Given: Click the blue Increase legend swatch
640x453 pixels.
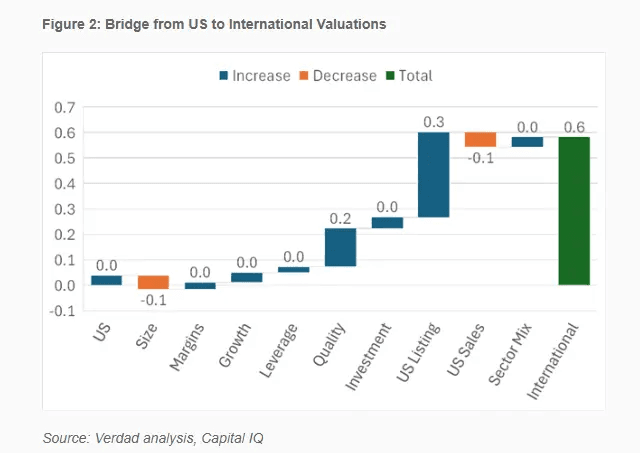Looking at the screenshot, I should [x=223, y=76].
